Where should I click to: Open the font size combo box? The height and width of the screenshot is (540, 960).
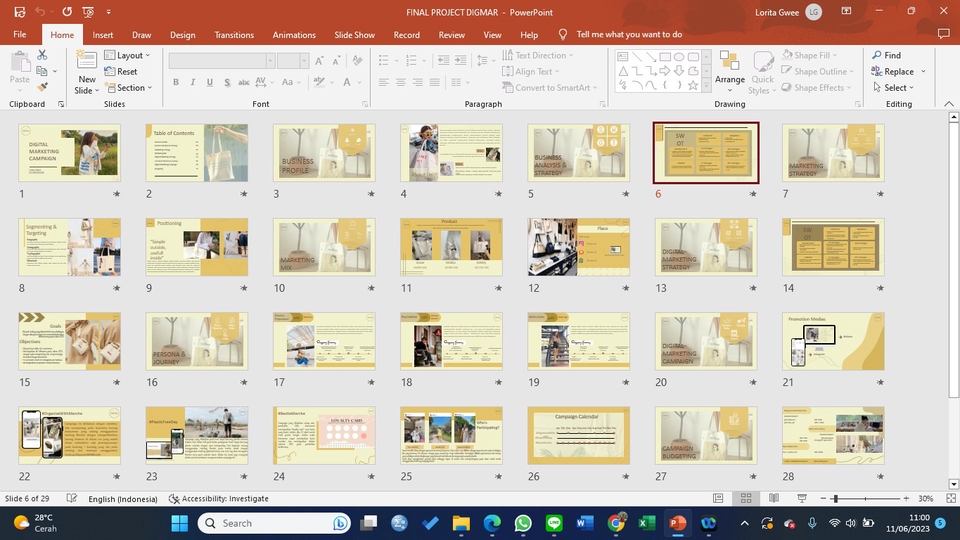[x=293, y=60]
